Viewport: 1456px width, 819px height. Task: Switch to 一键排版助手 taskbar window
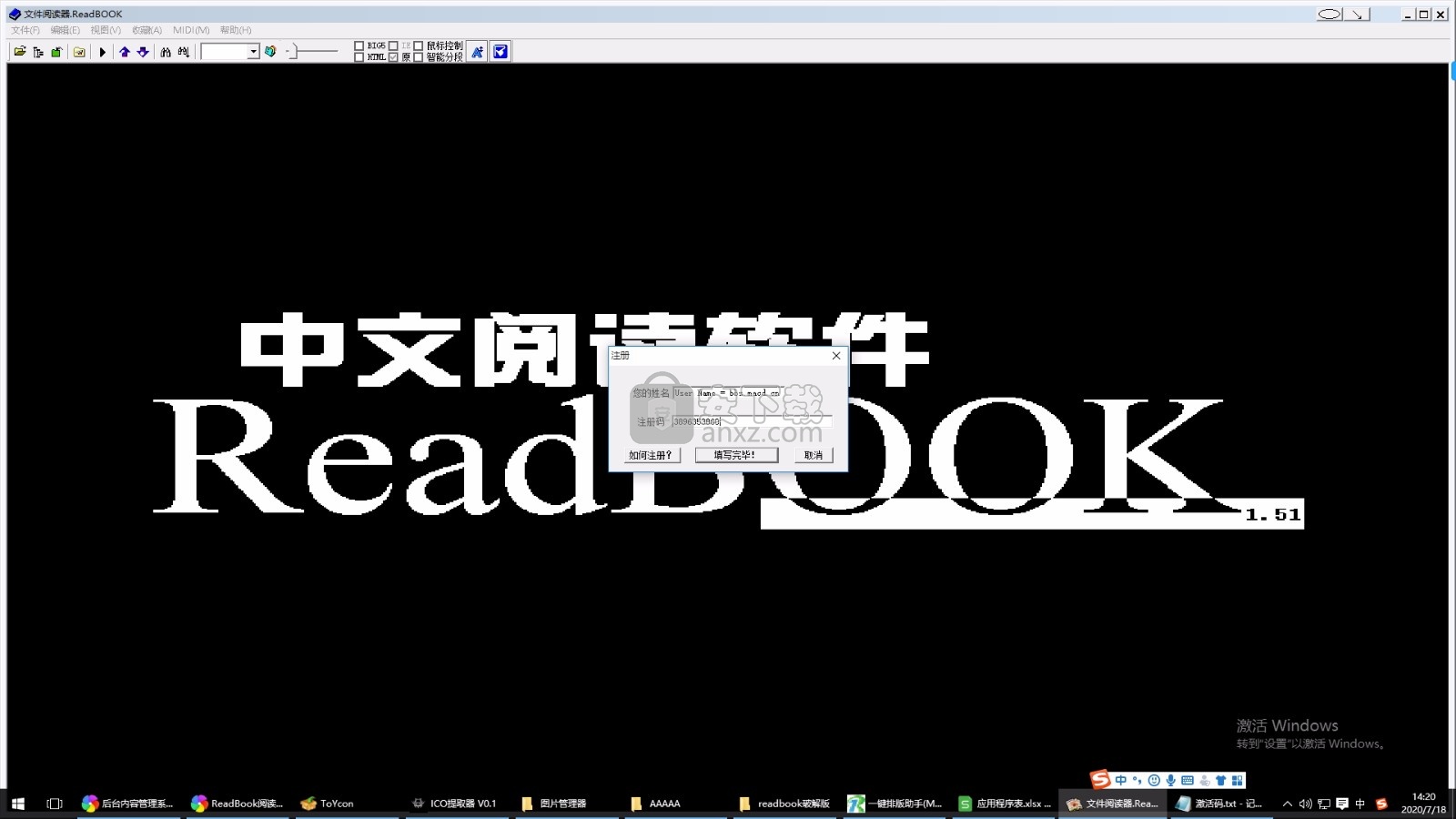click(895, 804)
